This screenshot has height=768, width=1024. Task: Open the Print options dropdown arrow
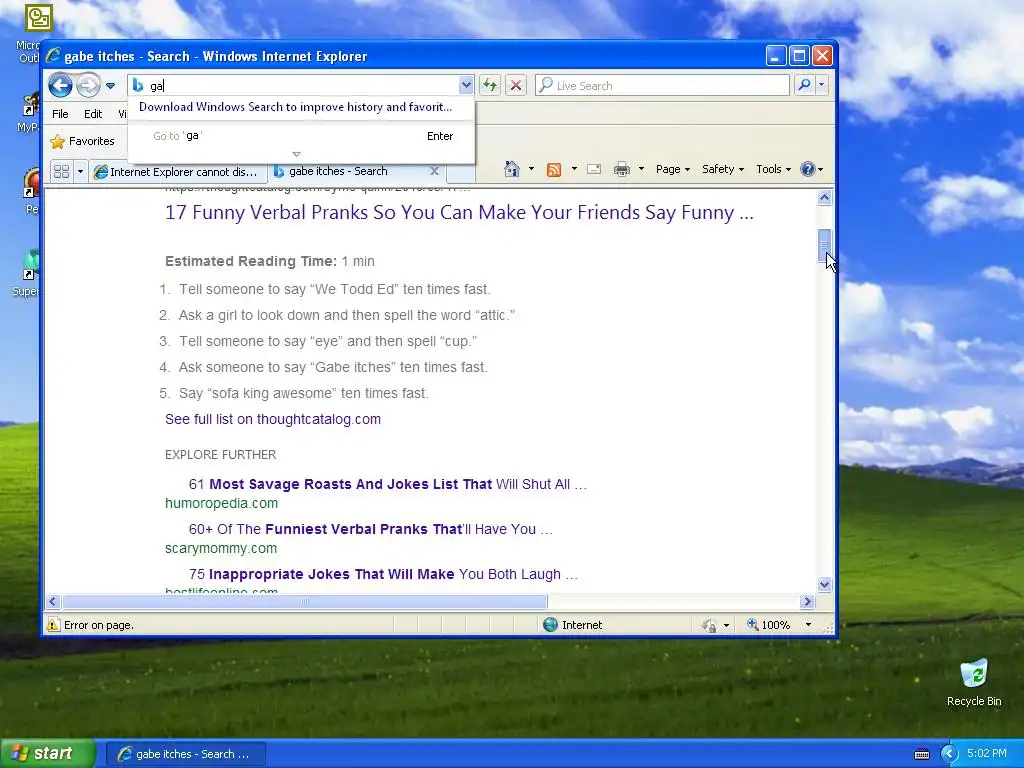tap(641, 169)
